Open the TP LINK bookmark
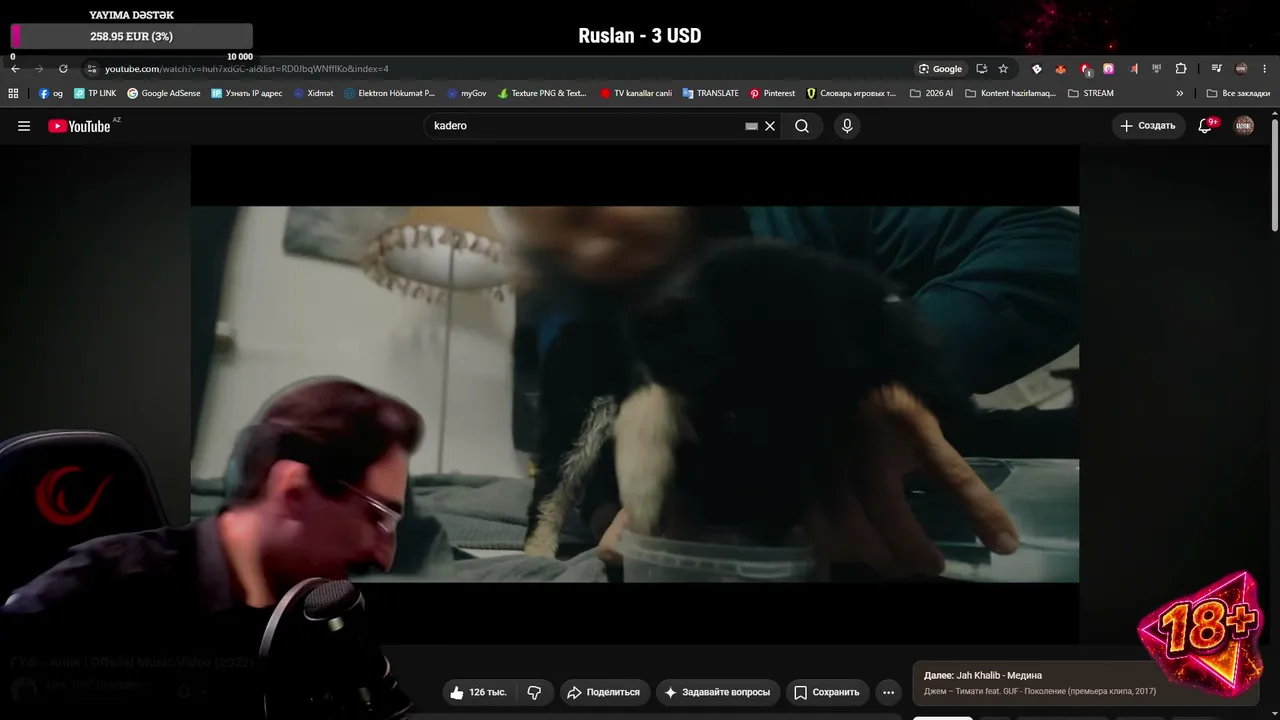 click(x=95, y=93)
